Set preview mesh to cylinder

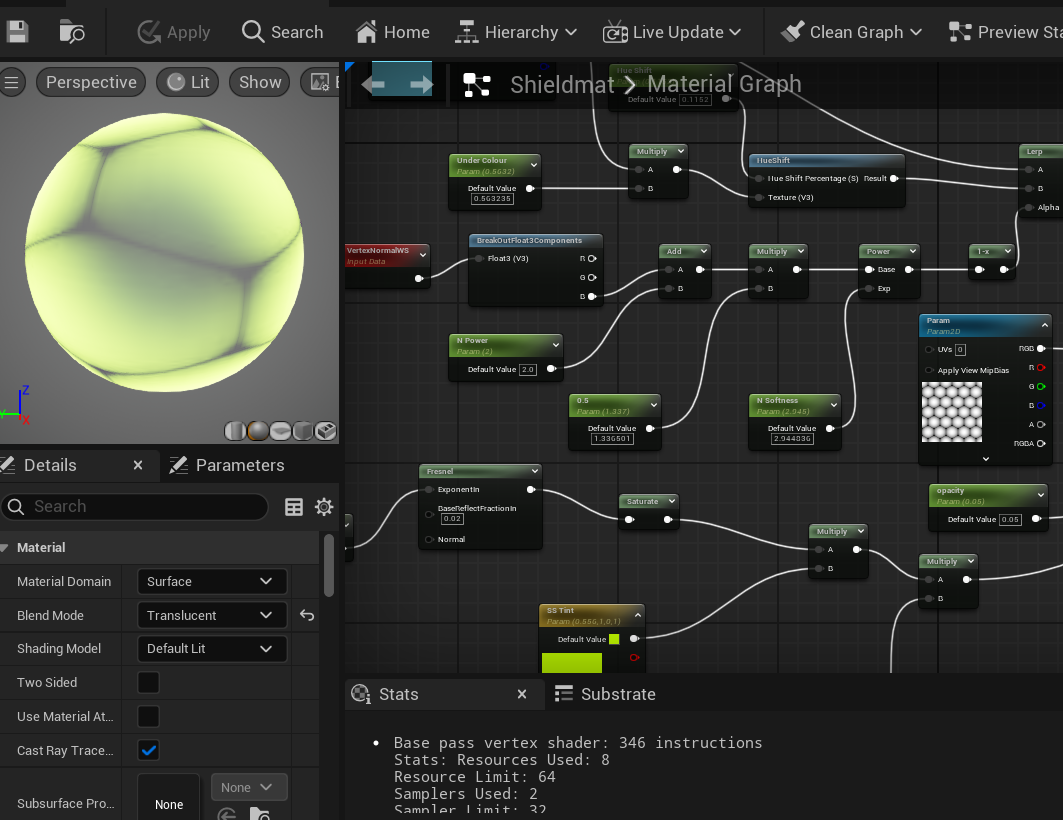pos(235,431)
